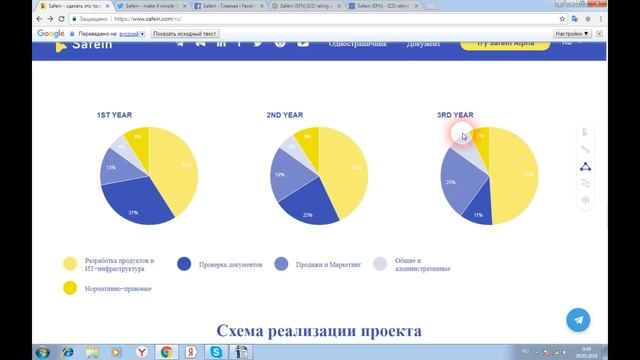Switch to the Safein Facebook tab
Viewport: 640px width, 360px height.
coord(228,6)
